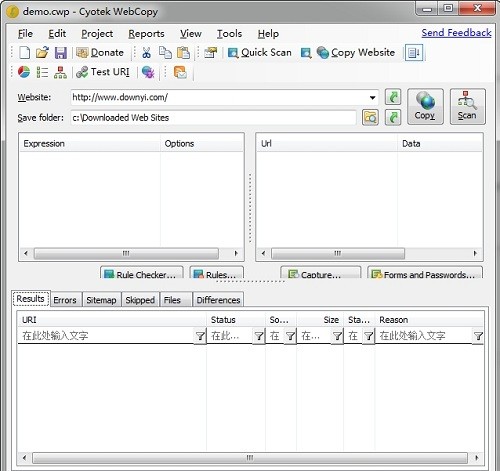
Task: Open the Rule Checker button
Action: [142, 272]
